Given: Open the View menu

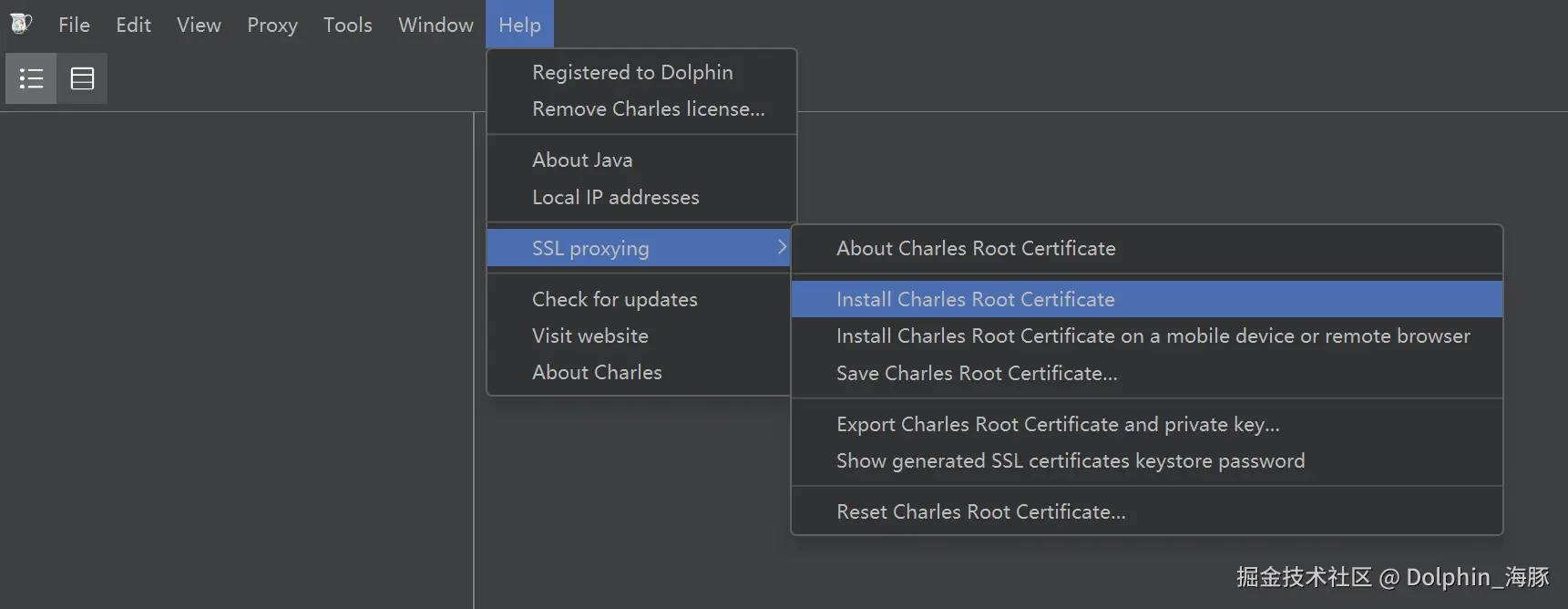Looking at the screenshot, I should coord(199,25).
